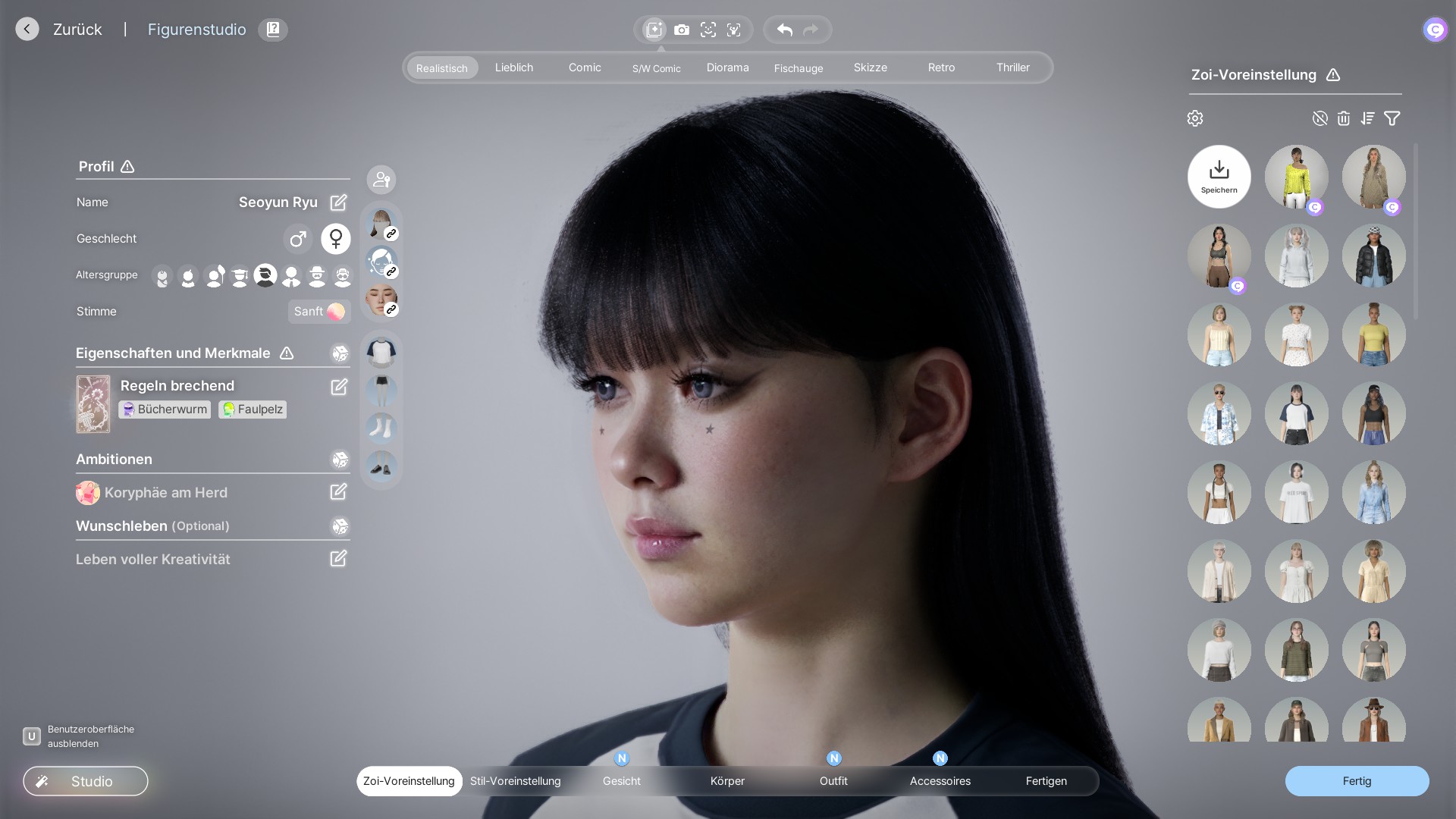Image resolution: width=1456 pixels, height=819 pixels.
Task: Switch to the Gesicht tab
Action: [622, 781]
